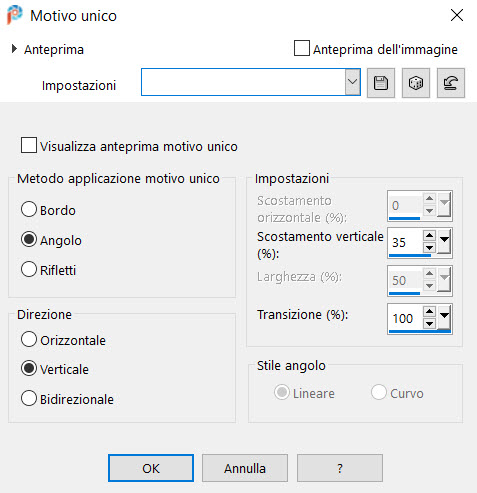Open the Impostazioni presets dropdown
The height and width of the screenshot is (493, 477).
(353, 82)
